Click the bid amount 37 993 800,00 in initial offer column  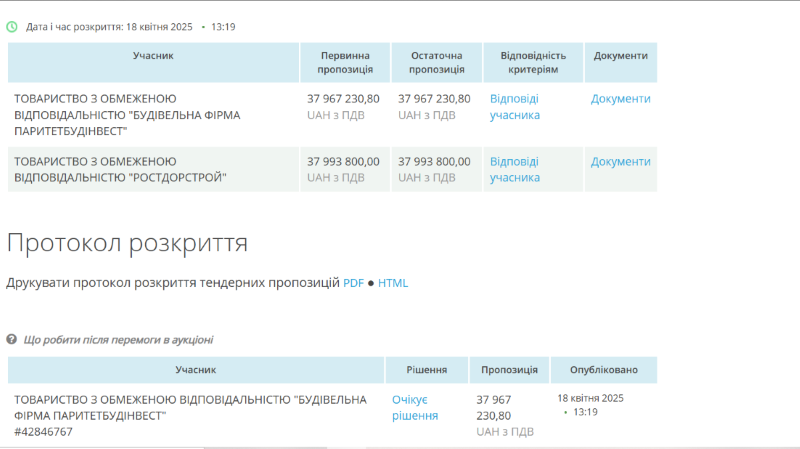click(343, 161)
